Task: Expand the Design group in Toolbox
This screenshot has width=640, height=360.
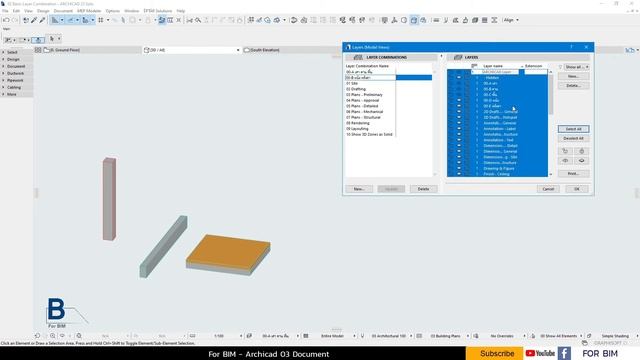Action: [x=4, y=59]
